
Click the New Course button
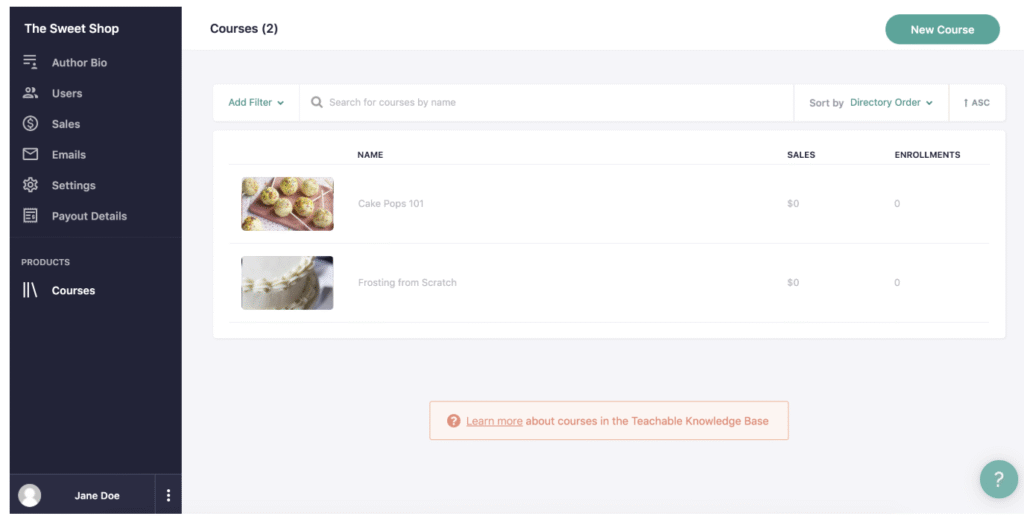pyautogui.click(x=942, y=29)
